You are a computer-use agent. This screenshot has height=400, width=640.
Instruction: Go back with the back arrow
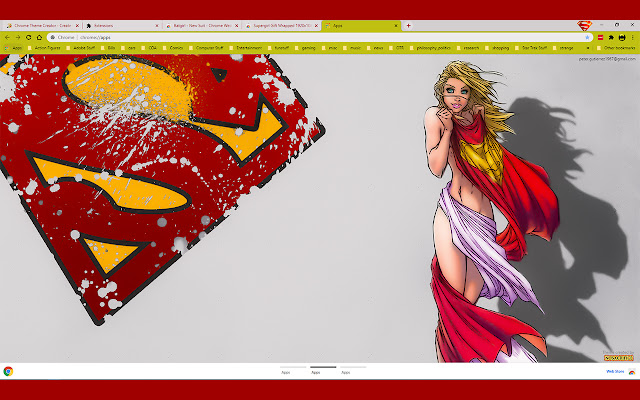pyautogui.click(x=7, y=37)
